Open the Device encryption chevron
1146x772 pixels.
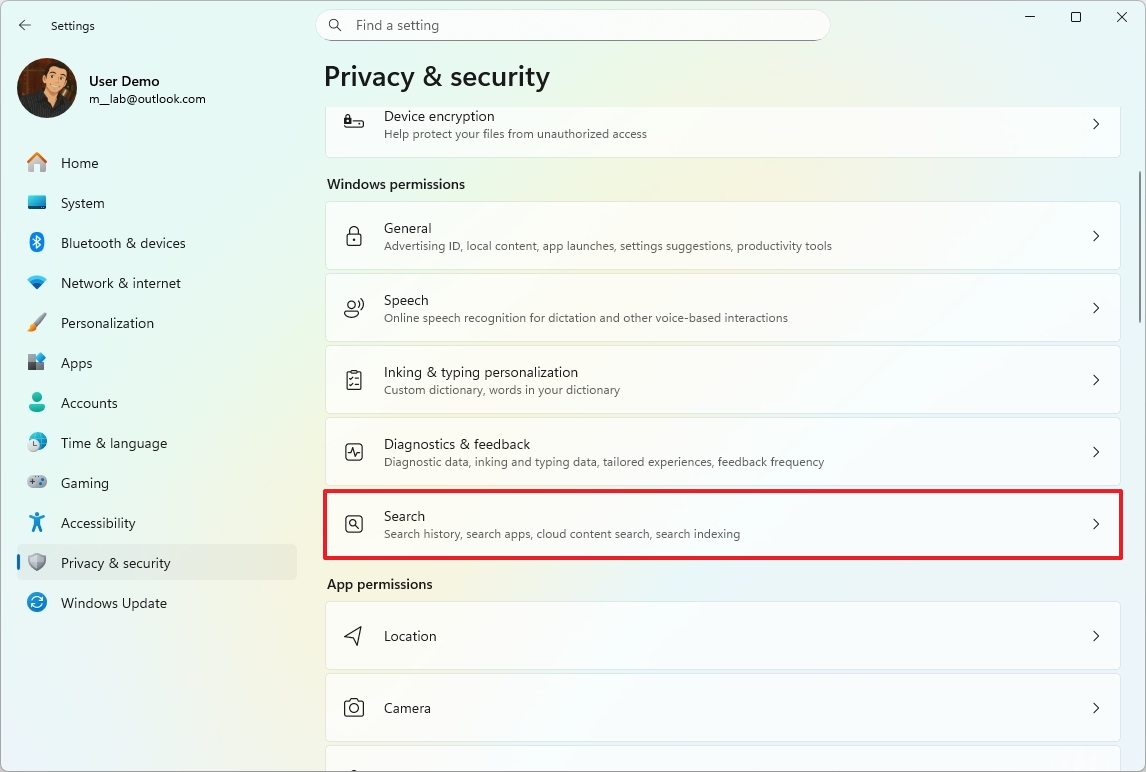click(1096, 124)
